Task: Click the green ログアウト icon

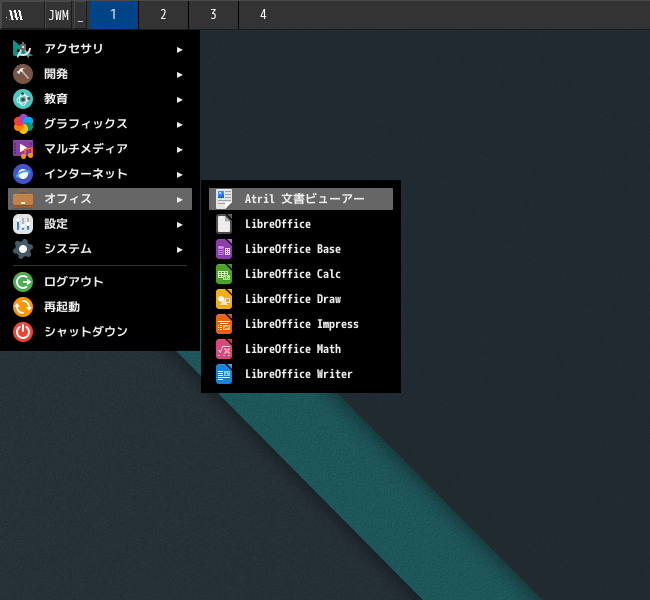Action: point(23,282)
